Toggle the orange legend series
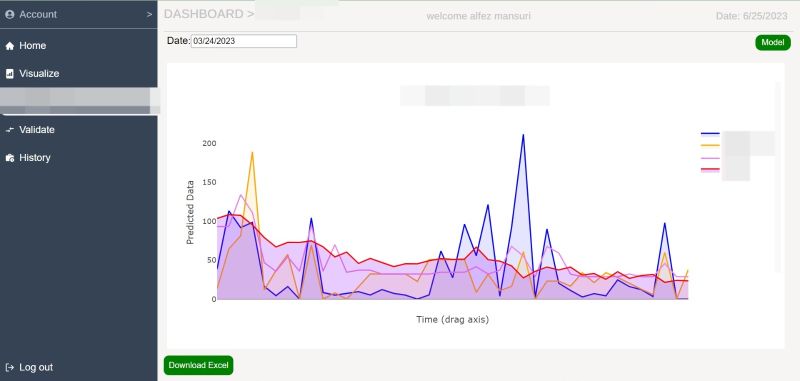 (710, 146)
